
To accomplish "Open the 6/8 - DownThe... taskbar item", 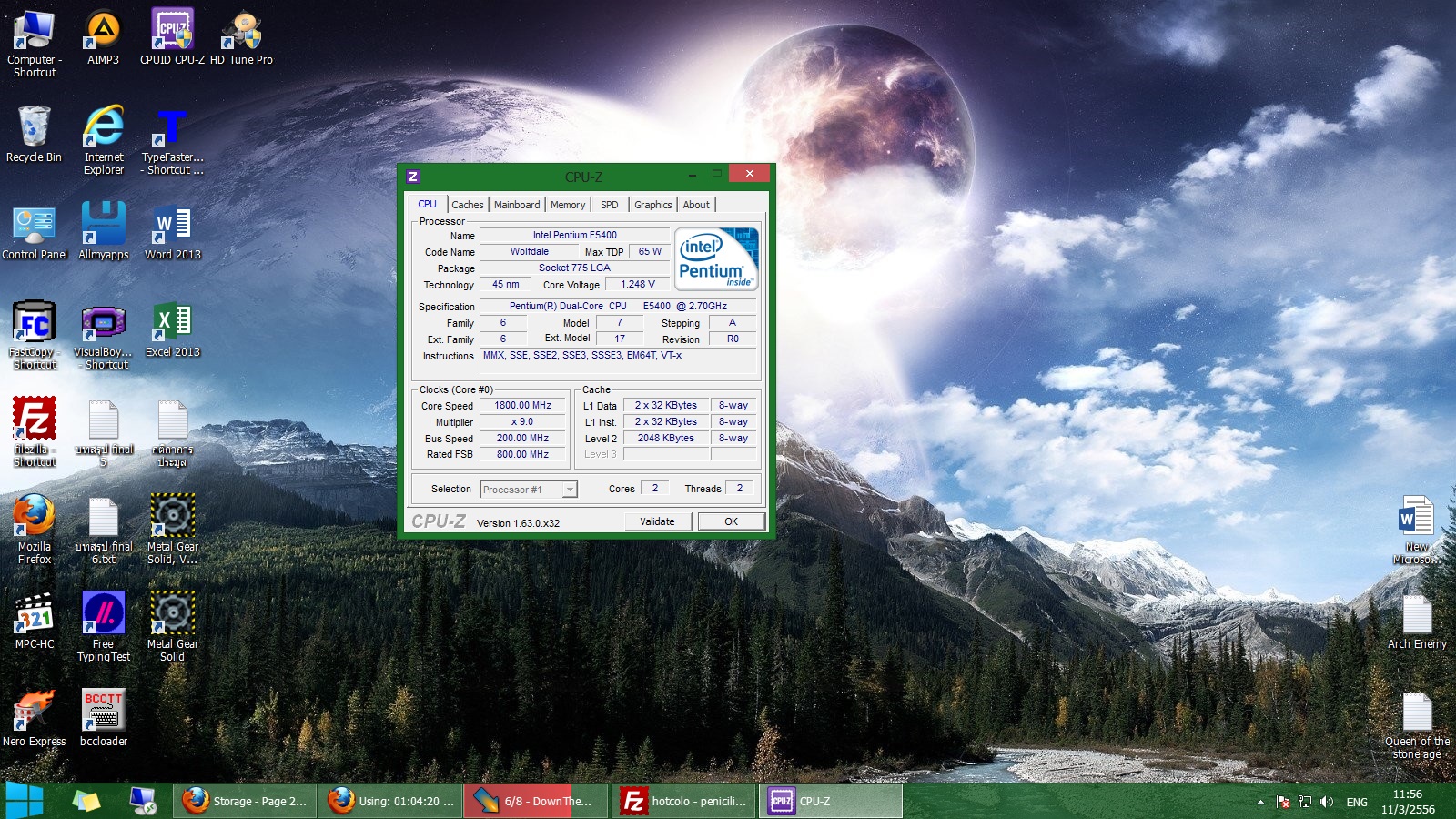I will pos(536,801).
